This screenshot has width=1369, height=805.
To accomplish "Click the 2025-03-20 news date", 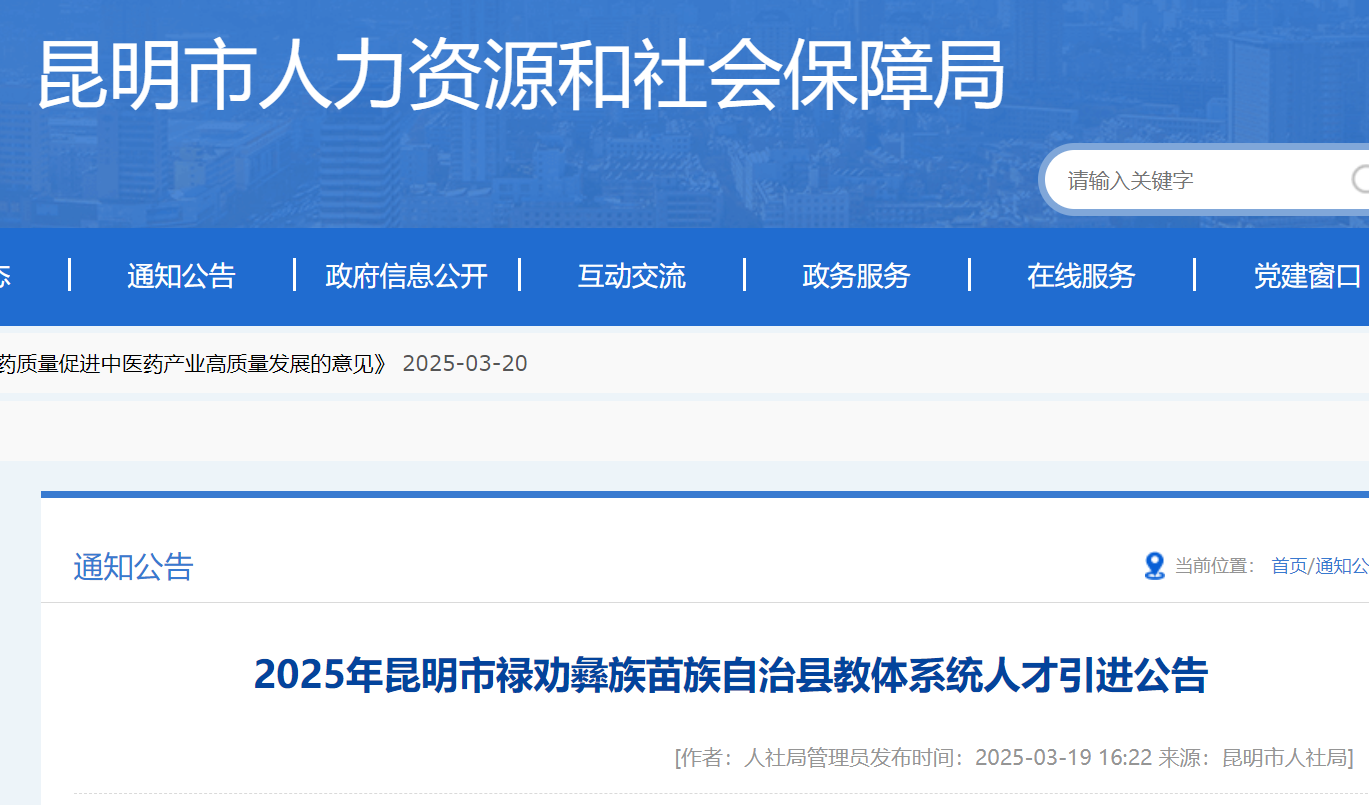I will coord(465,363).
